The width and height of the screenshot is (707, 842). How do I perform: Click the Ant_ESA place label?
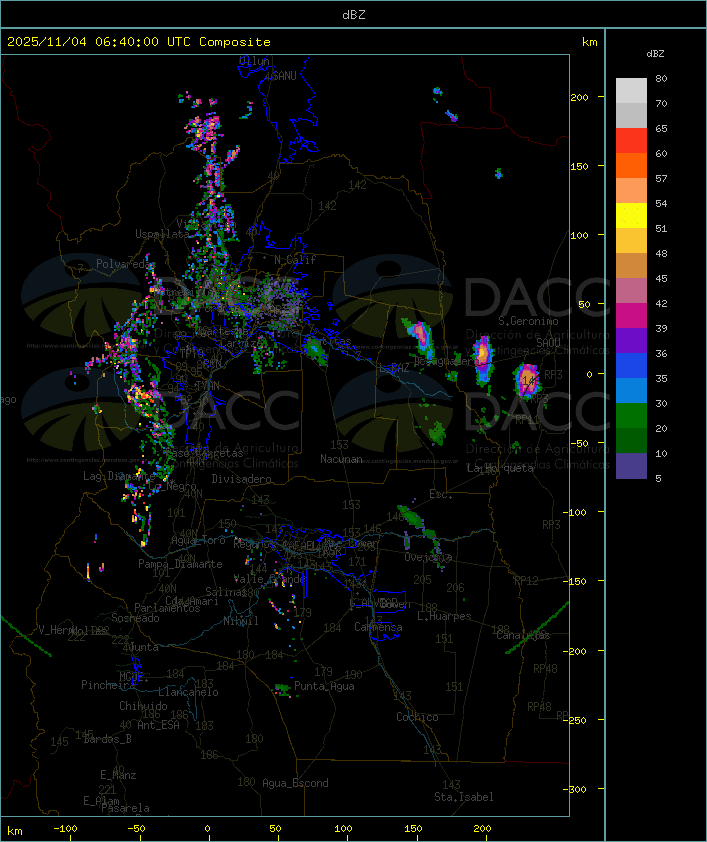coord(158,725)
